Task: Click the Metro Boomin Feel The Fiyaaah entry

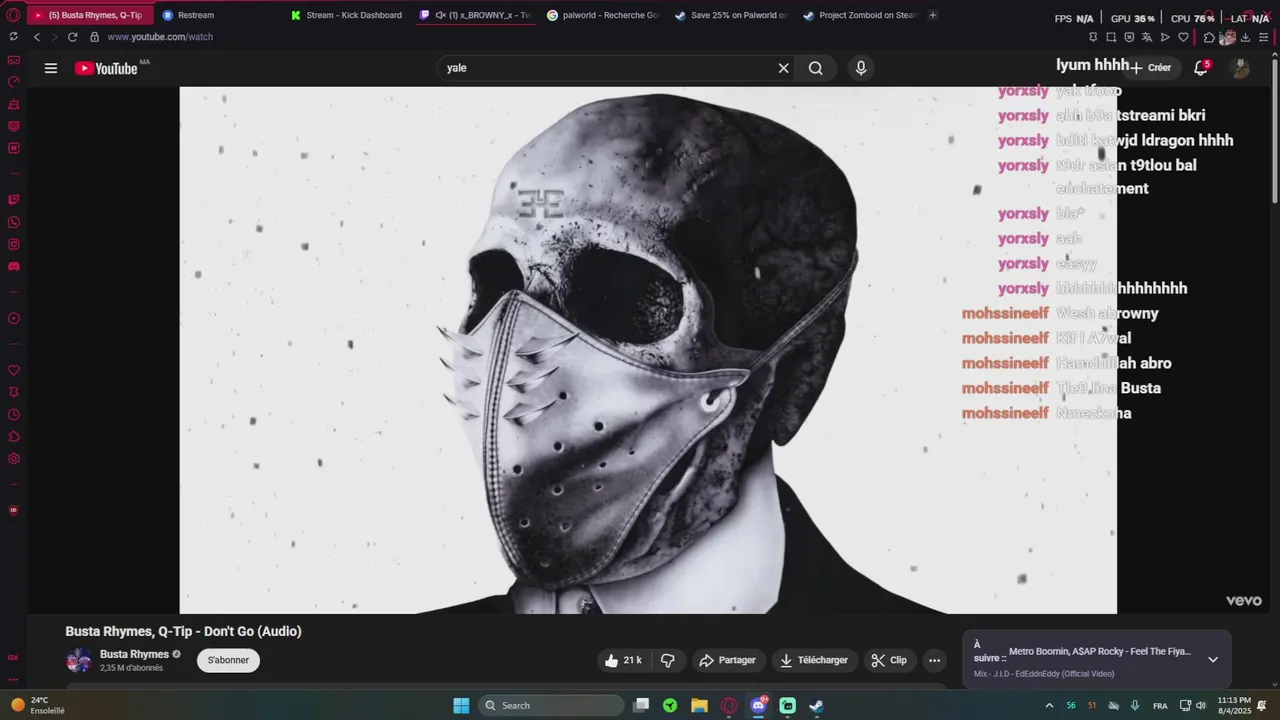Action: [x=1099, y=651]
